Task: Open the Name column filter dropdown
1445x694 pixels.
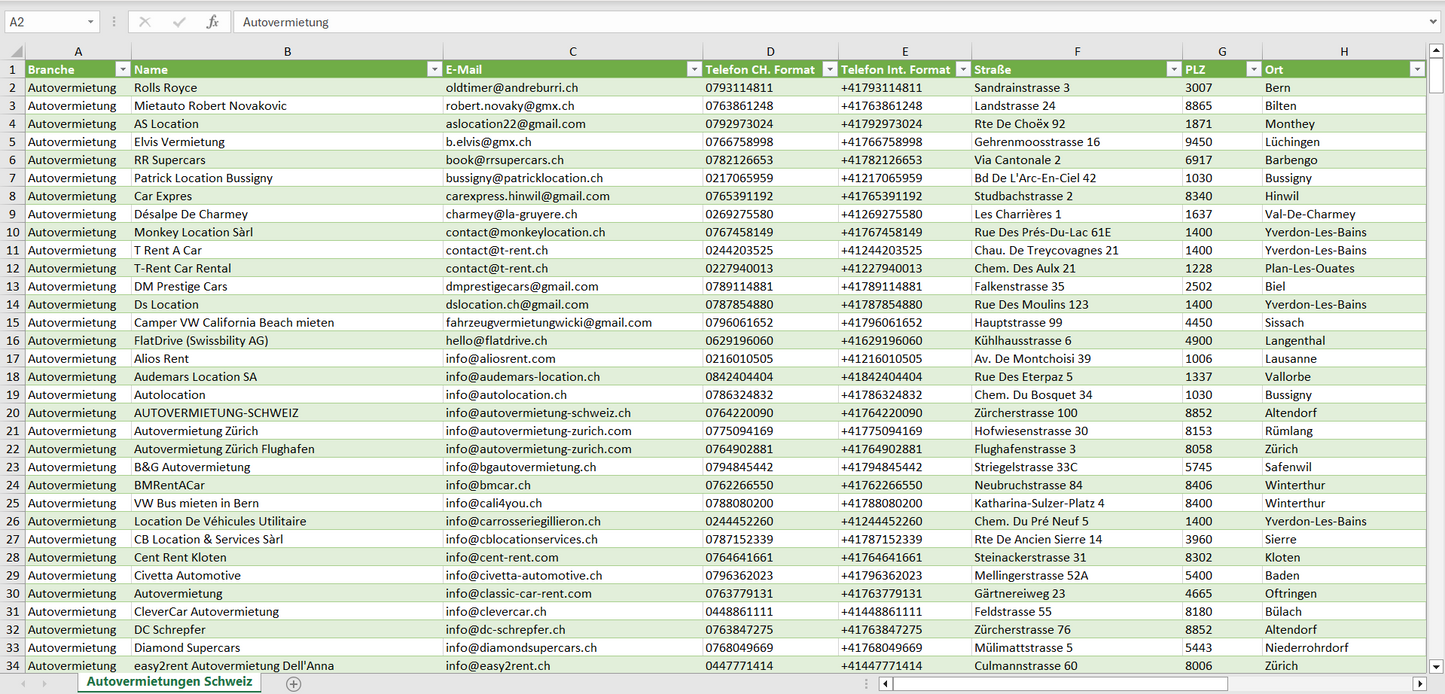Action: click(x=434, y=70)
